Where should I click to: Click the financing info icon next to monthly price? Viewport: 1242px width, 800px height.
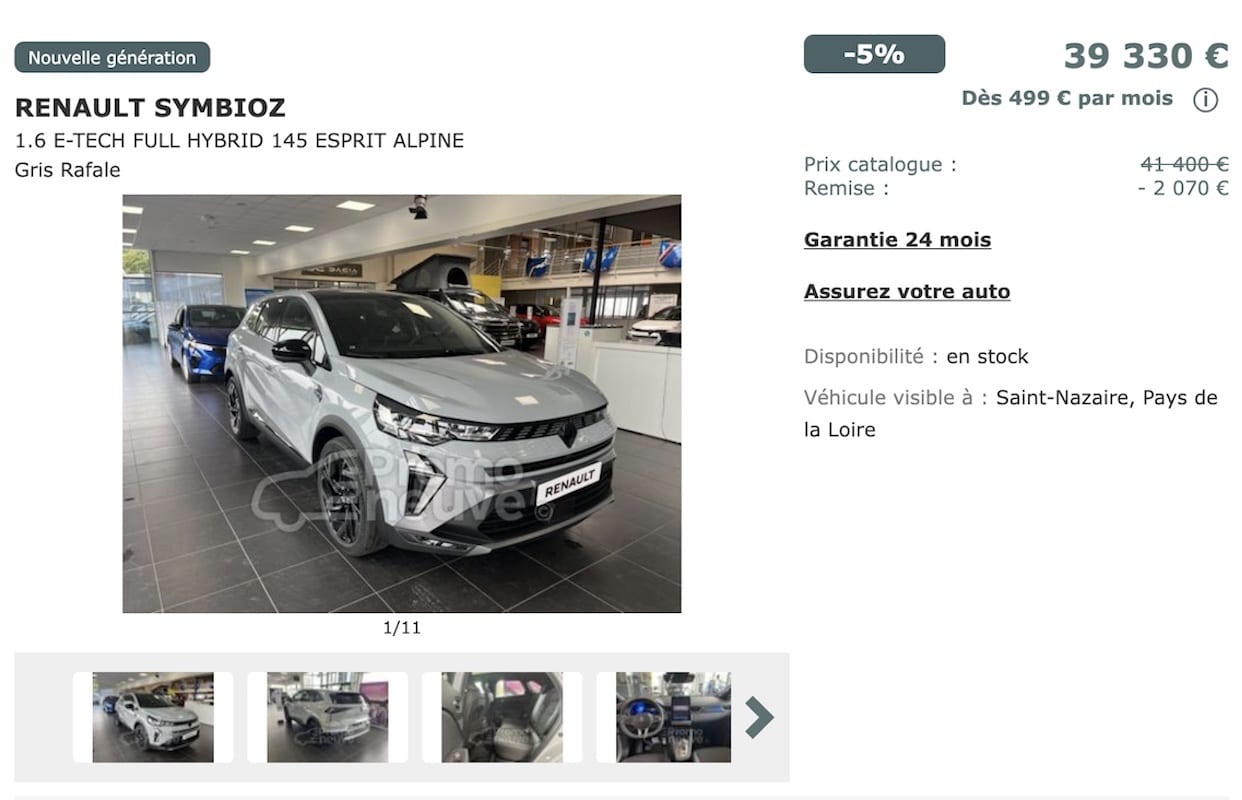pyautogui.click(x=1206, y=100)
